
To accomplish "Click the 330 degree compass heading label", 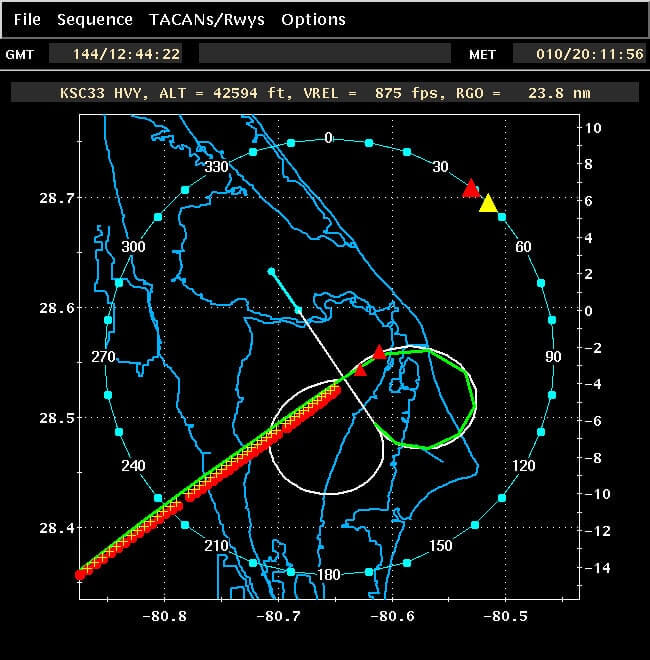I will coord(216,167).
